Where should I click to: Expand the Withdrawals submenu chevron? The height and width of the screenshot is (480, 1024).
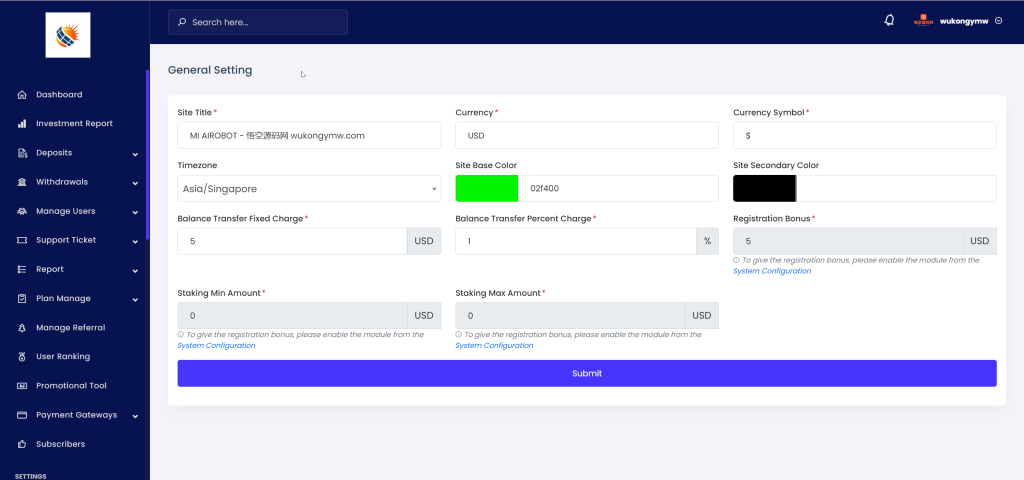[x=135, y=184]
